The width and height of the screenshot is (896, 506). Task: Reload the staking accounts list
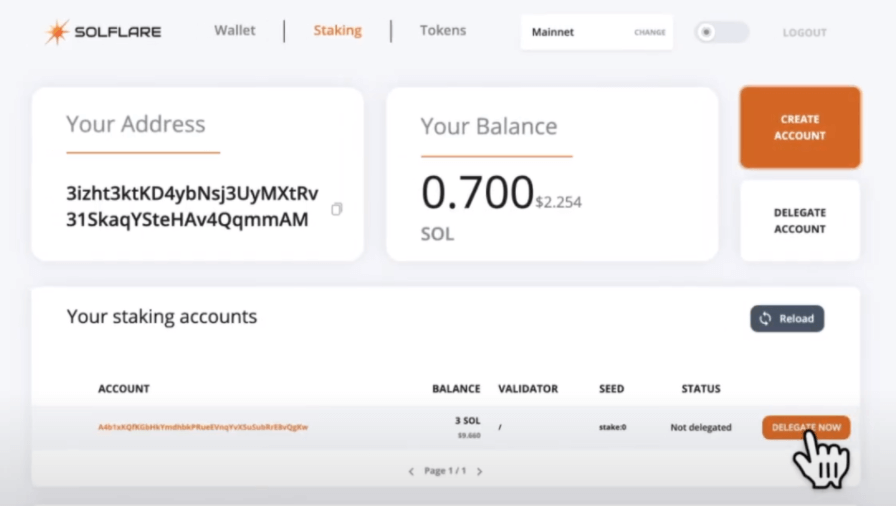tap(787, 319)
